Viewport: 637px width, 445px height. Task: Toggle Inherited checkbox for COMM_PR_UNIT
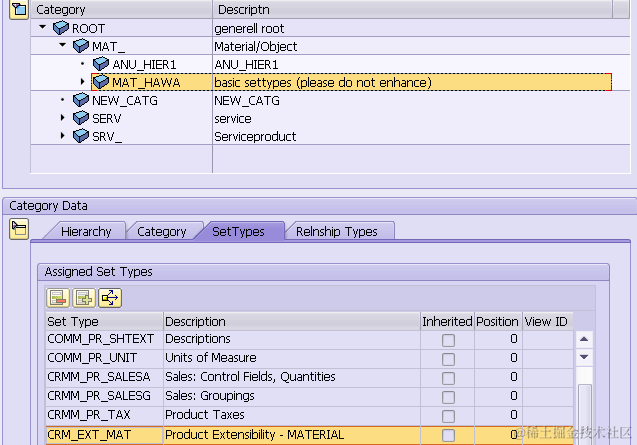pyautogui.click(x=448, y=359)
